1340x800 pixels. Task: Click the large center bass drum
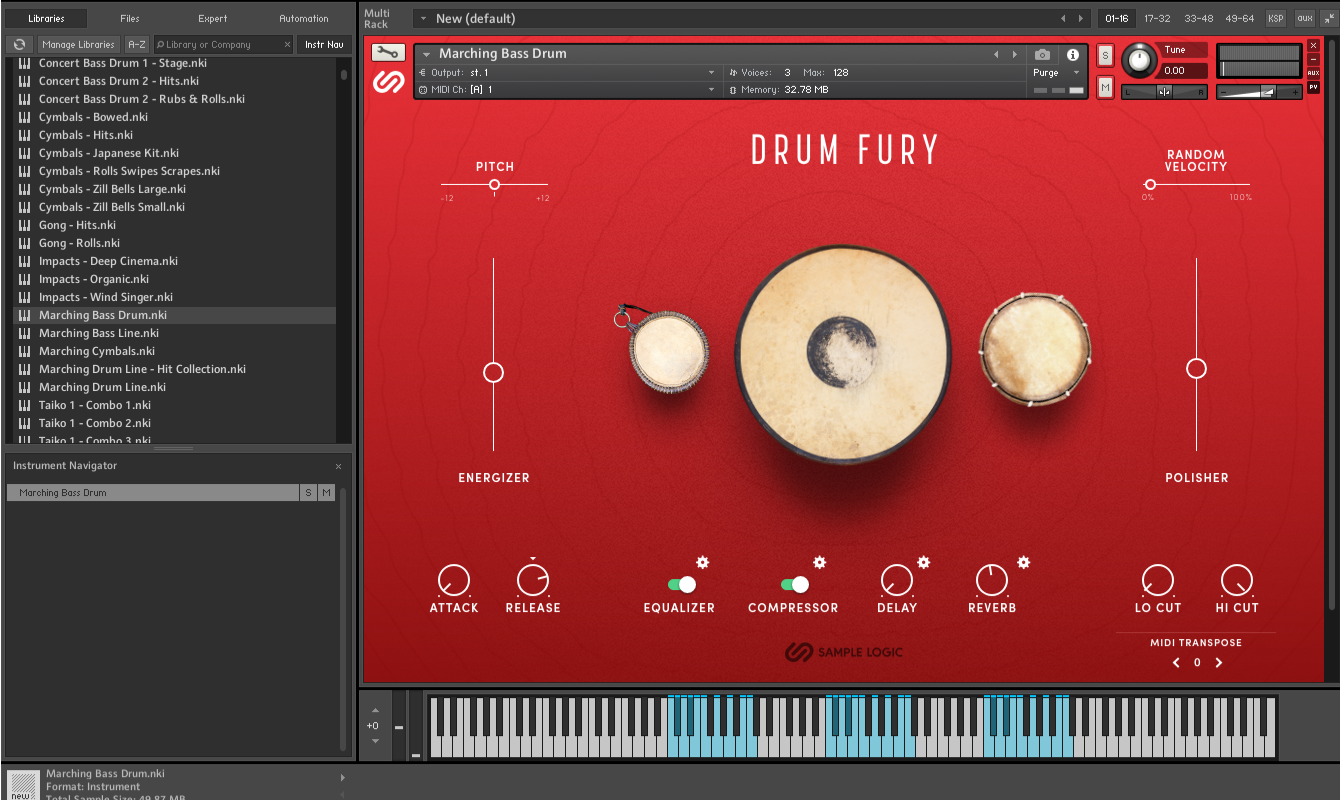point(842,355)
